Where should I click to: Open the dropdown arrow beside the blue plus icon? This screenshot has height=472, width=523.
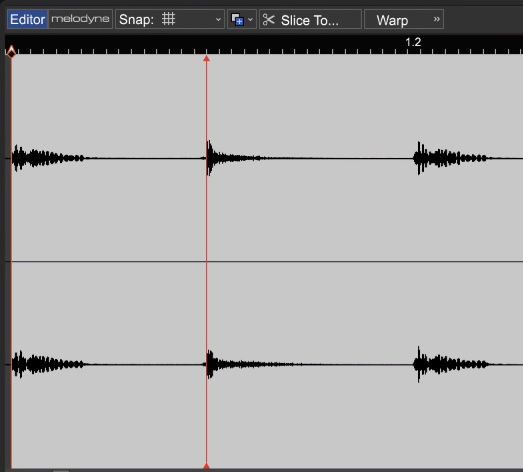click(250, 19)
